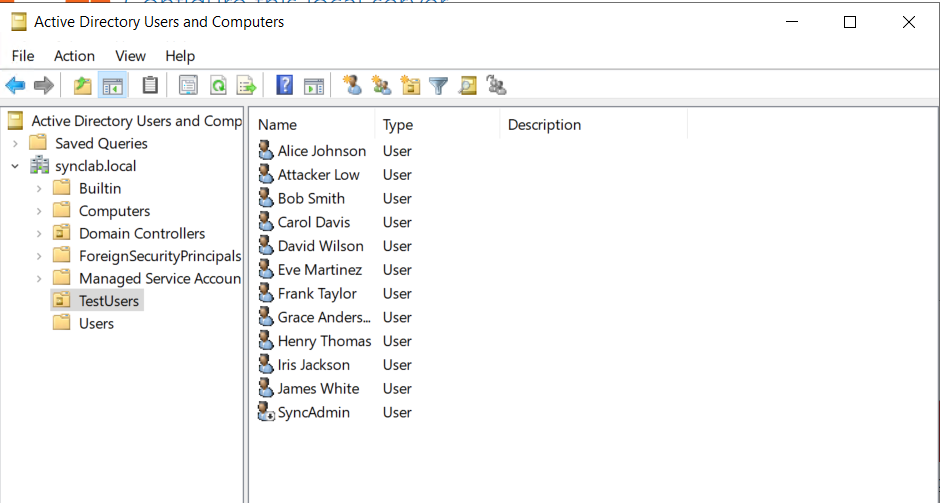Click Bob Smith's user icon

(266, 198)
